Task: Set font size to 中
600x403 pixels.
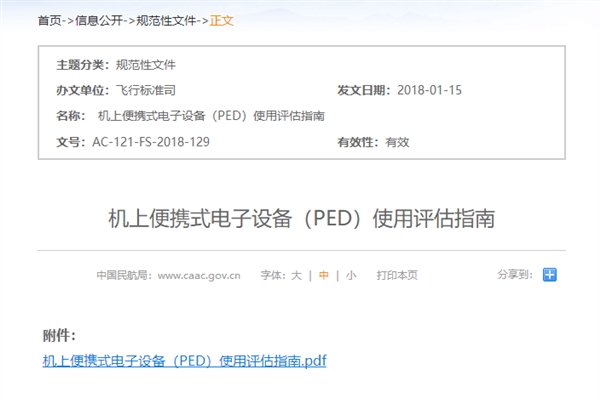Action: click(x=323, y=275)
